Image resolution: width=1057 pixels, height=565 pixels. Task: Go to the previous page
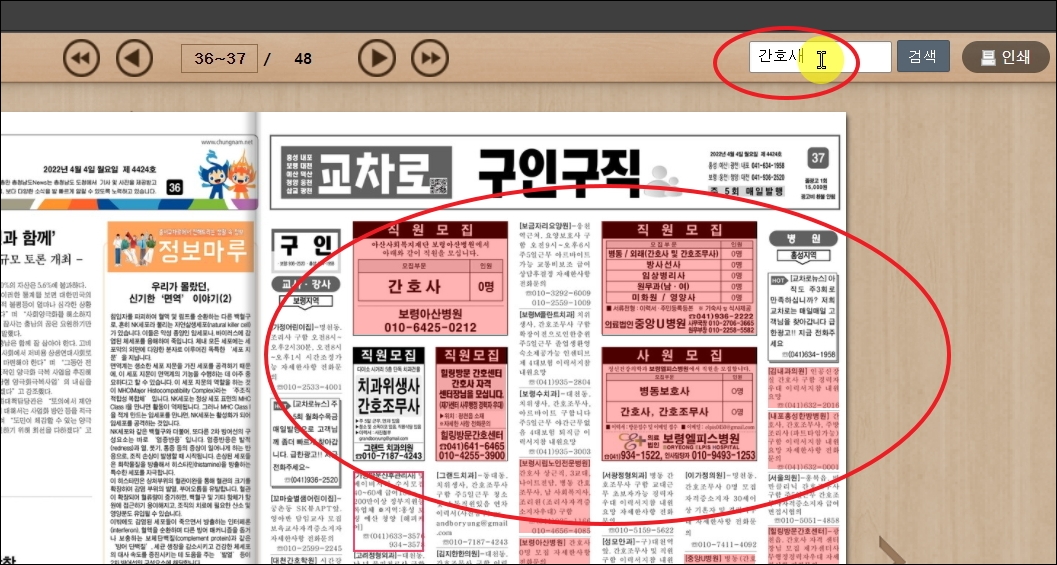[134, 58]
